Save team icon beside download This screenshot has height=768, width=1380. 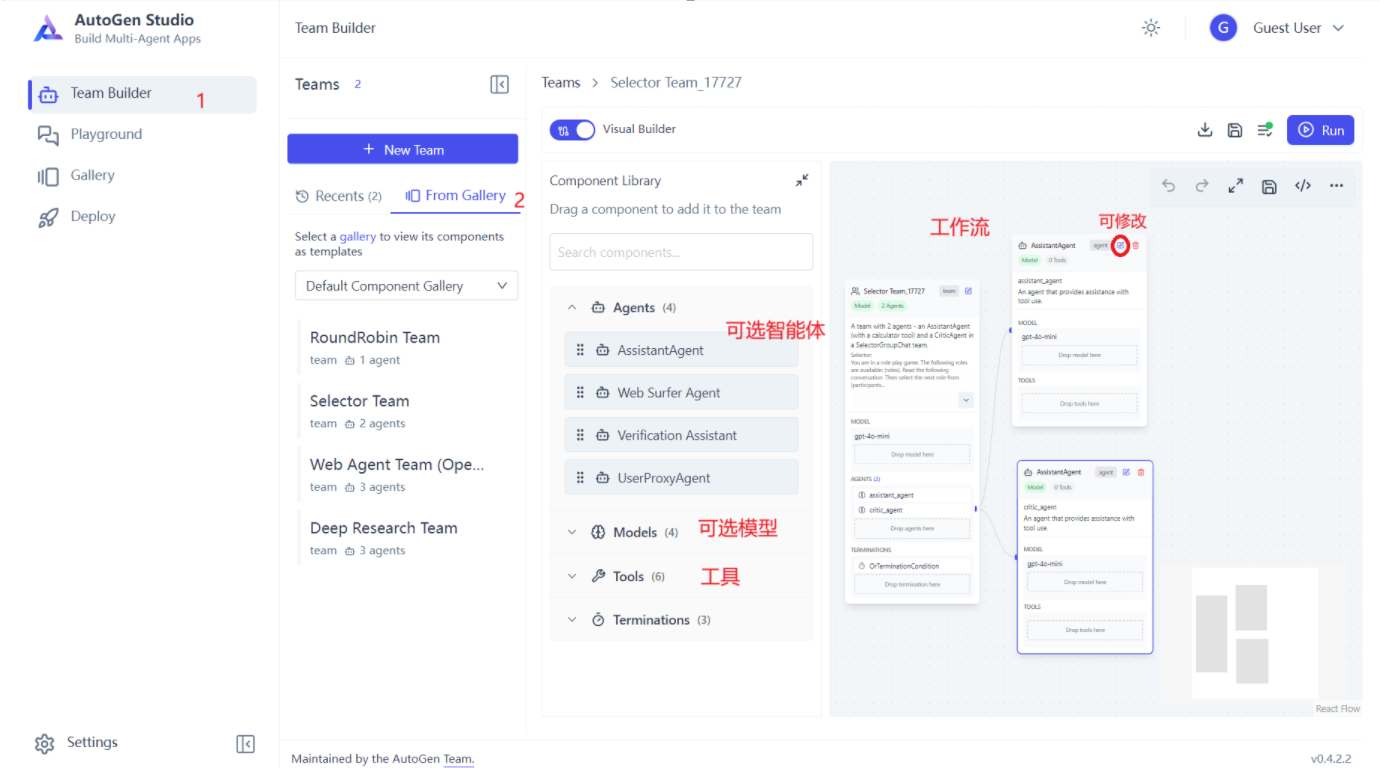(x=1235, y=130)
